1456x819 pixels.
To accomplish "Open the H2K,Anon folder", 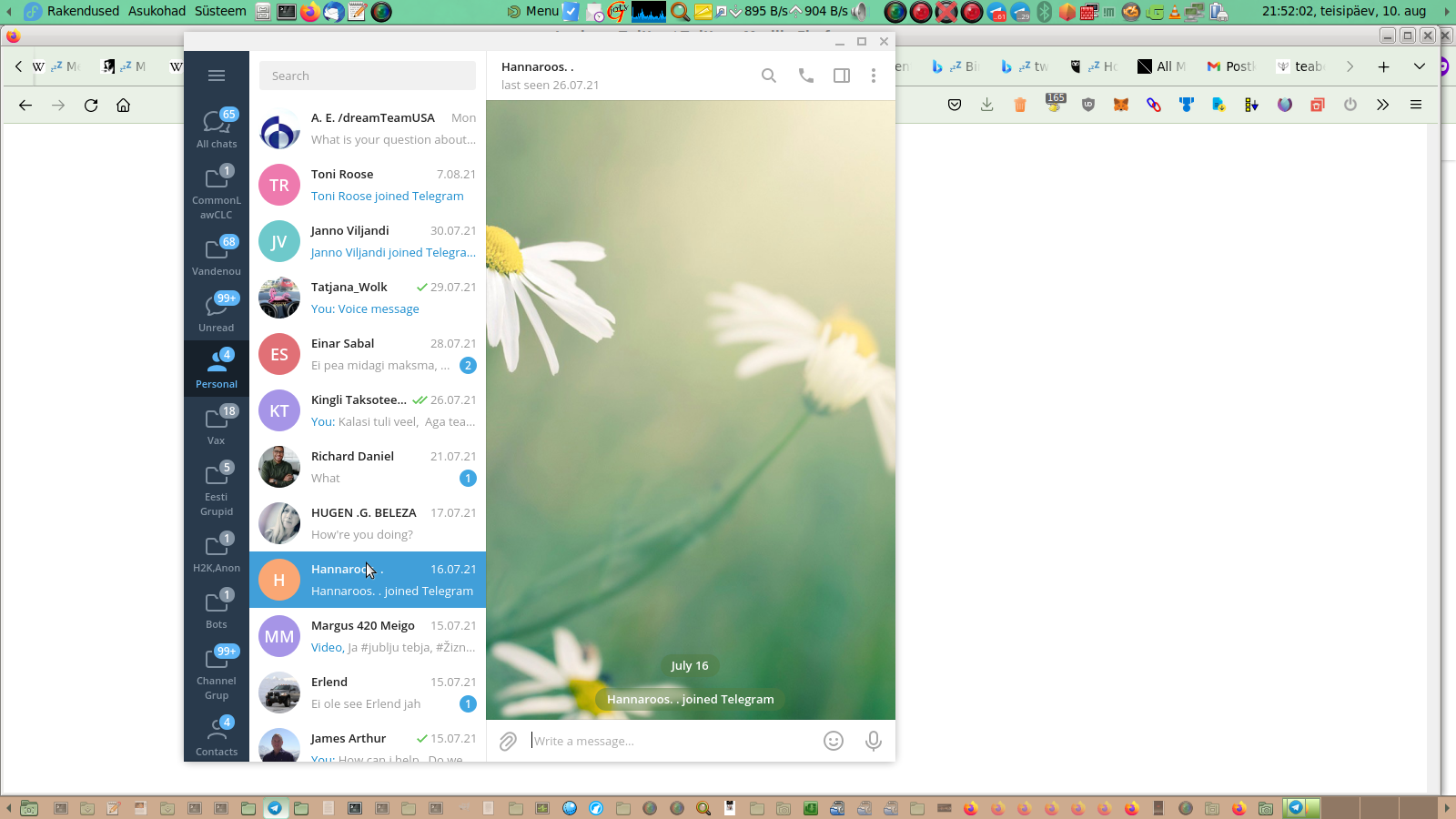I will [x=217, y=552].
